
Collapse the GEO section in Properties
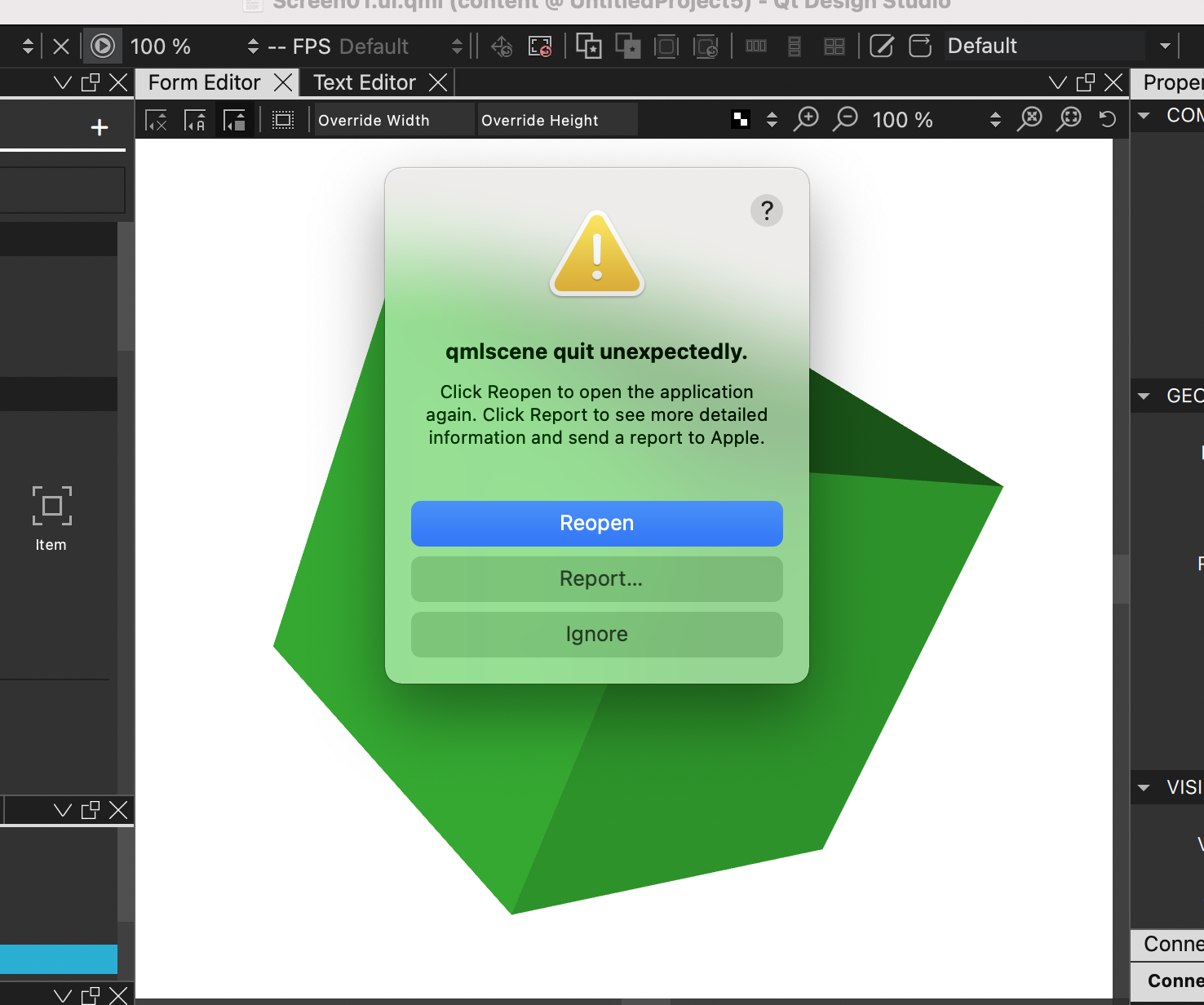coord(1144,396)
